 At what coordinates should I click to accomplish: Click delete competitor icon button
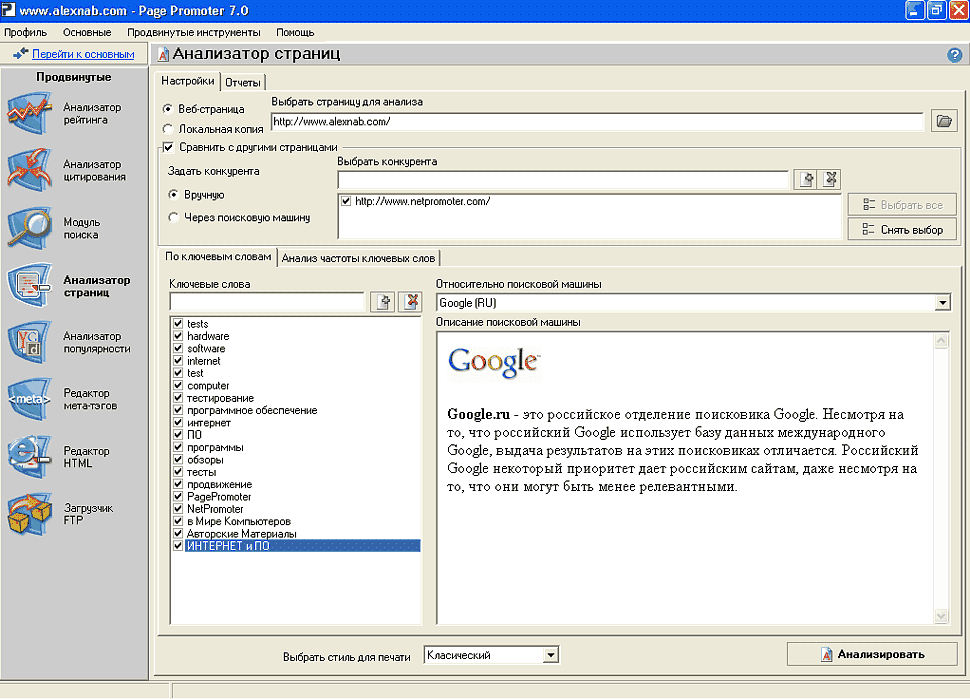coord(830,179)
